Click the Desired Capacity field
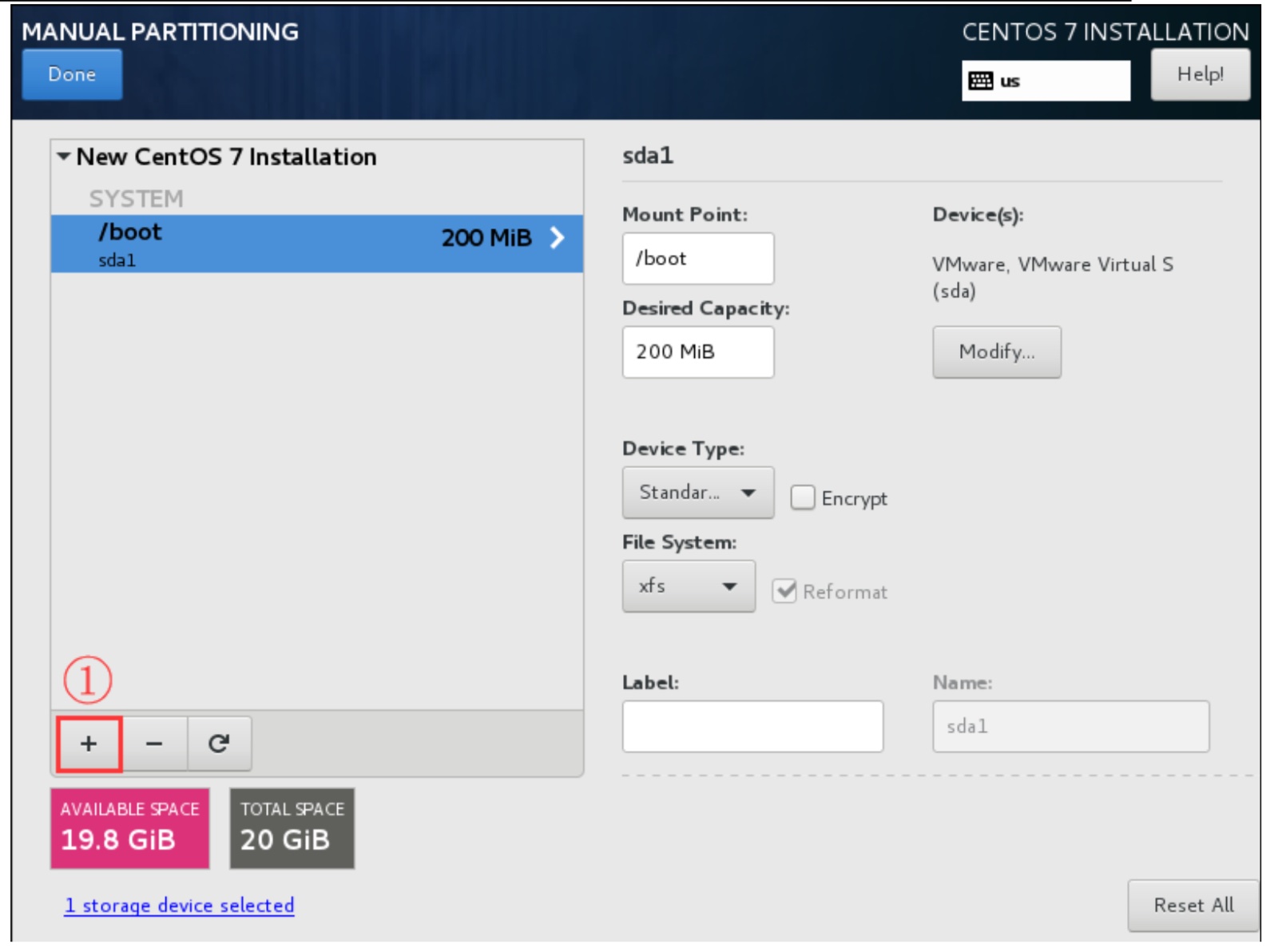Image resolution: width=1278 pixels, height=952 pixels. tap(697, 351)
